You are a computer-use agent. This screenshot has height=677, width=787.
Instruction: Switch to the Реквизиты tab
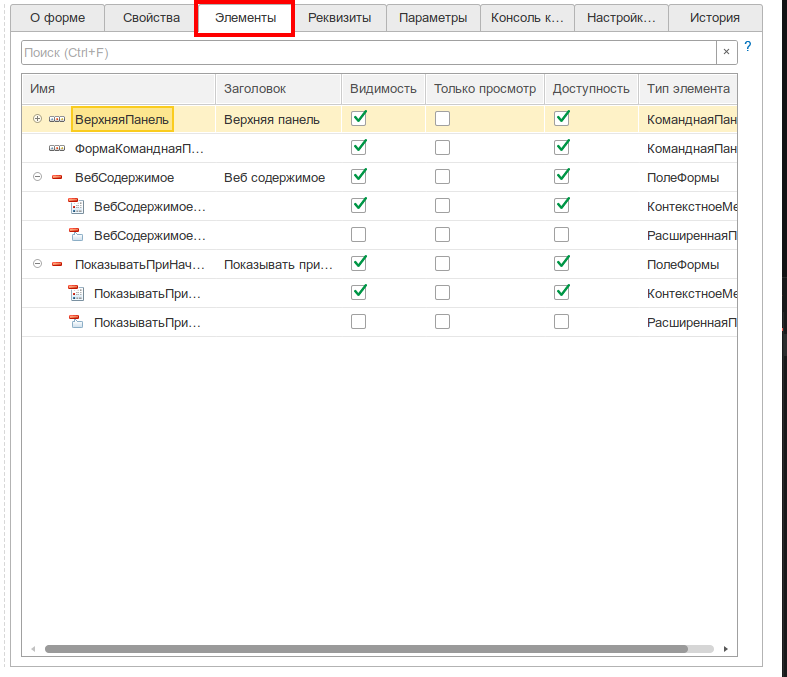click(340, 18)
